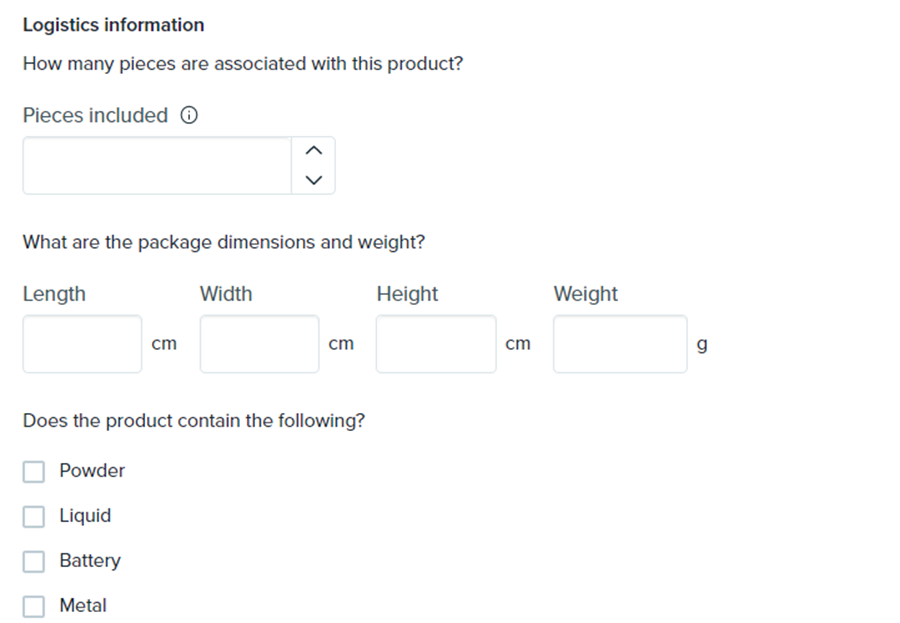The height and width of the screenshot is (623, 900).
Task: Click the Logistics information heading
Action: 113,25
